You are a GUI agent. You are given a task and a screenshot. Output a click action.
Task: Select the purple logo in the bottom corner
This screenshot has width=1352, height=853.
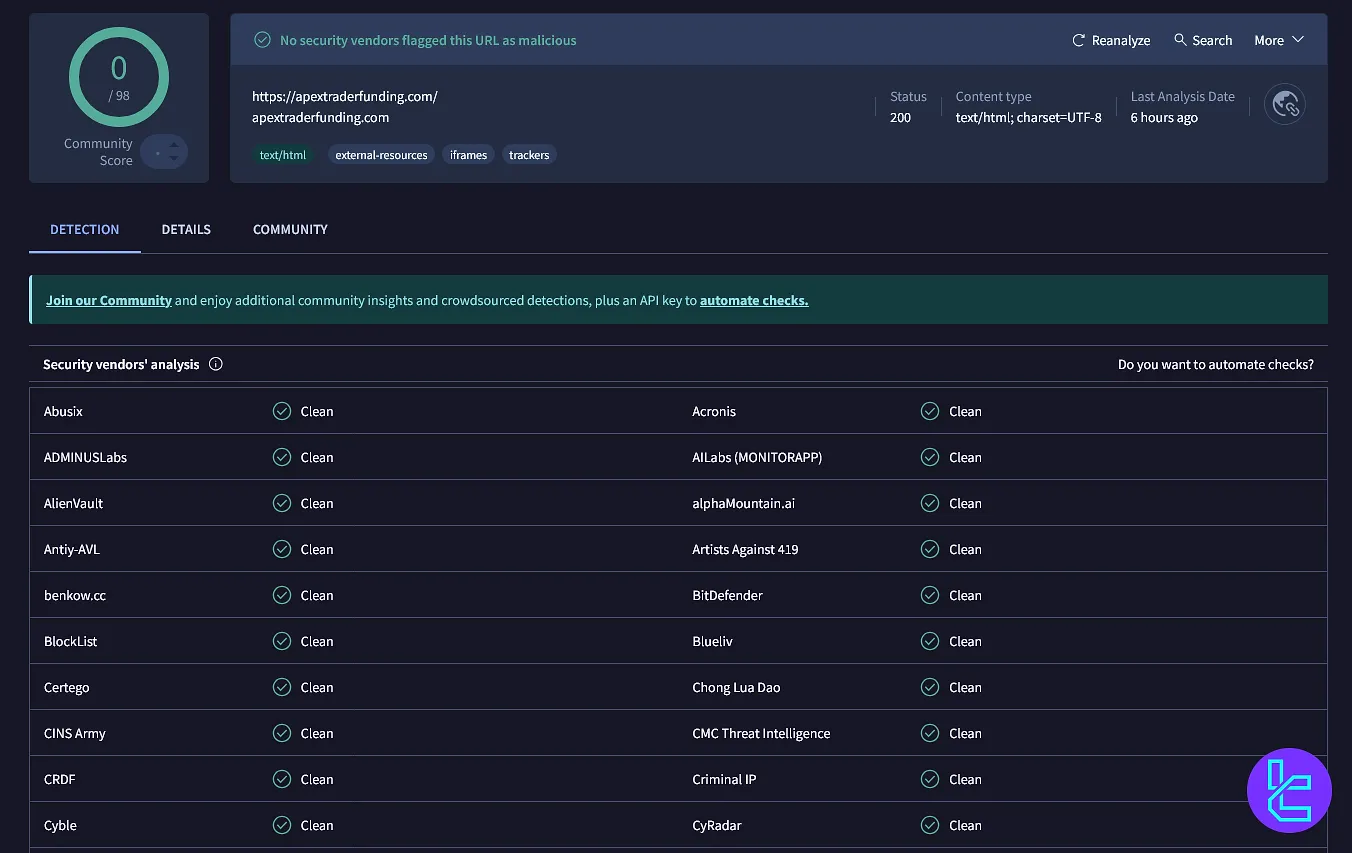point(1289,790)
